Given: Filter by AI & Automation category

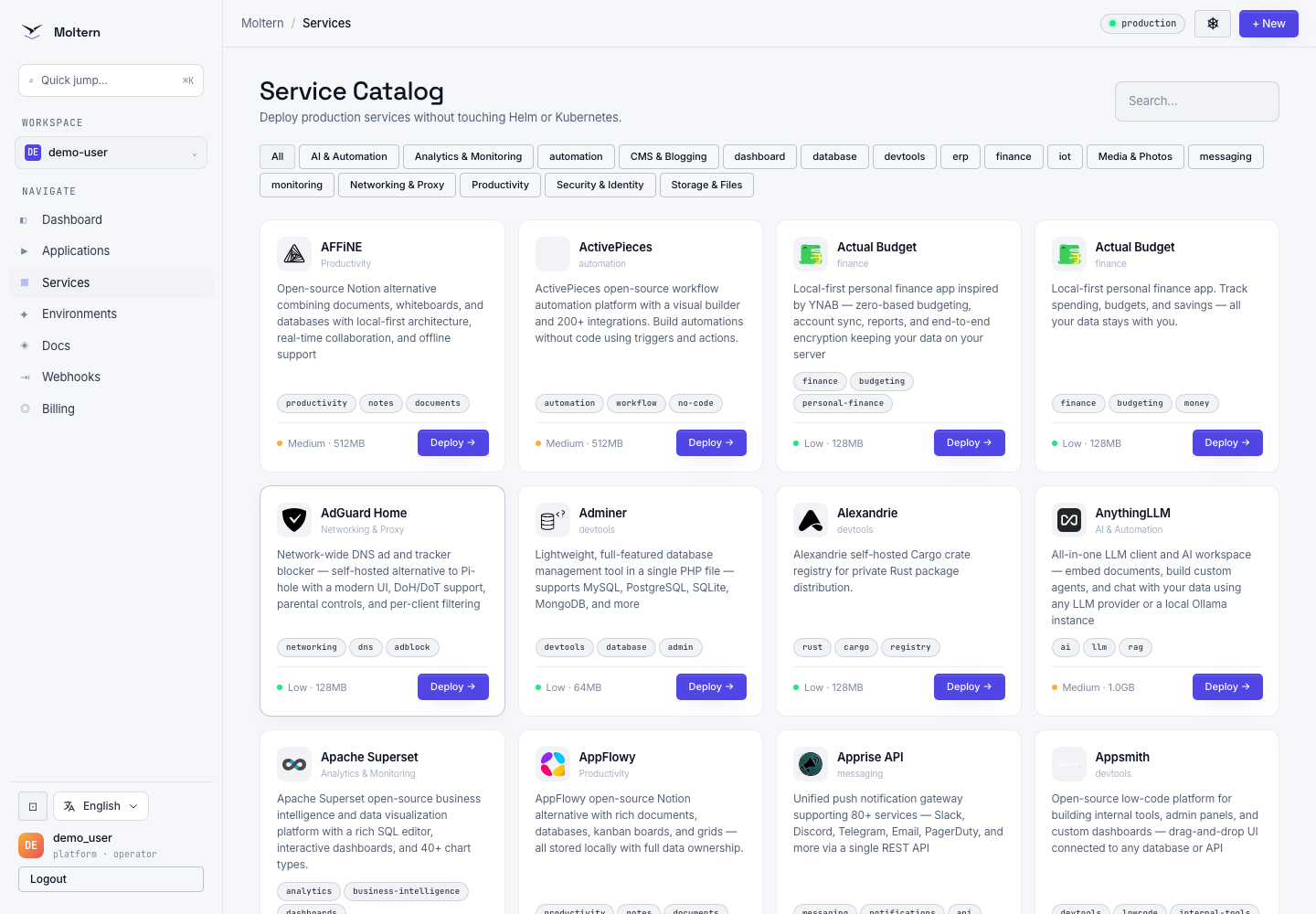Looking at the screenshot, I should [x=349, y=157].
